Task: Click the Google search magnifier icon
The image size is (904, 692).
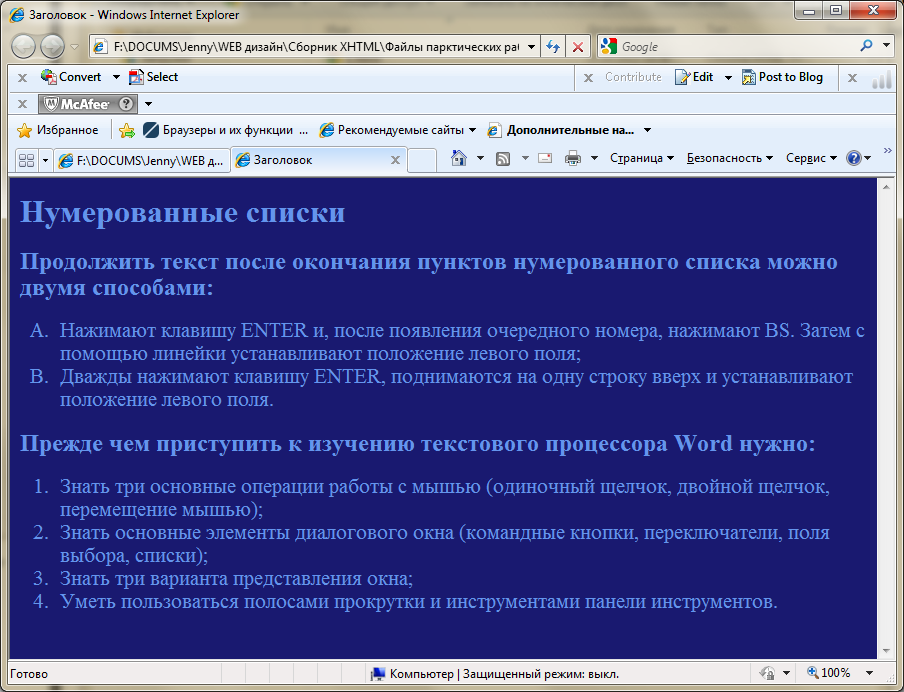Action: pos(866,46)
